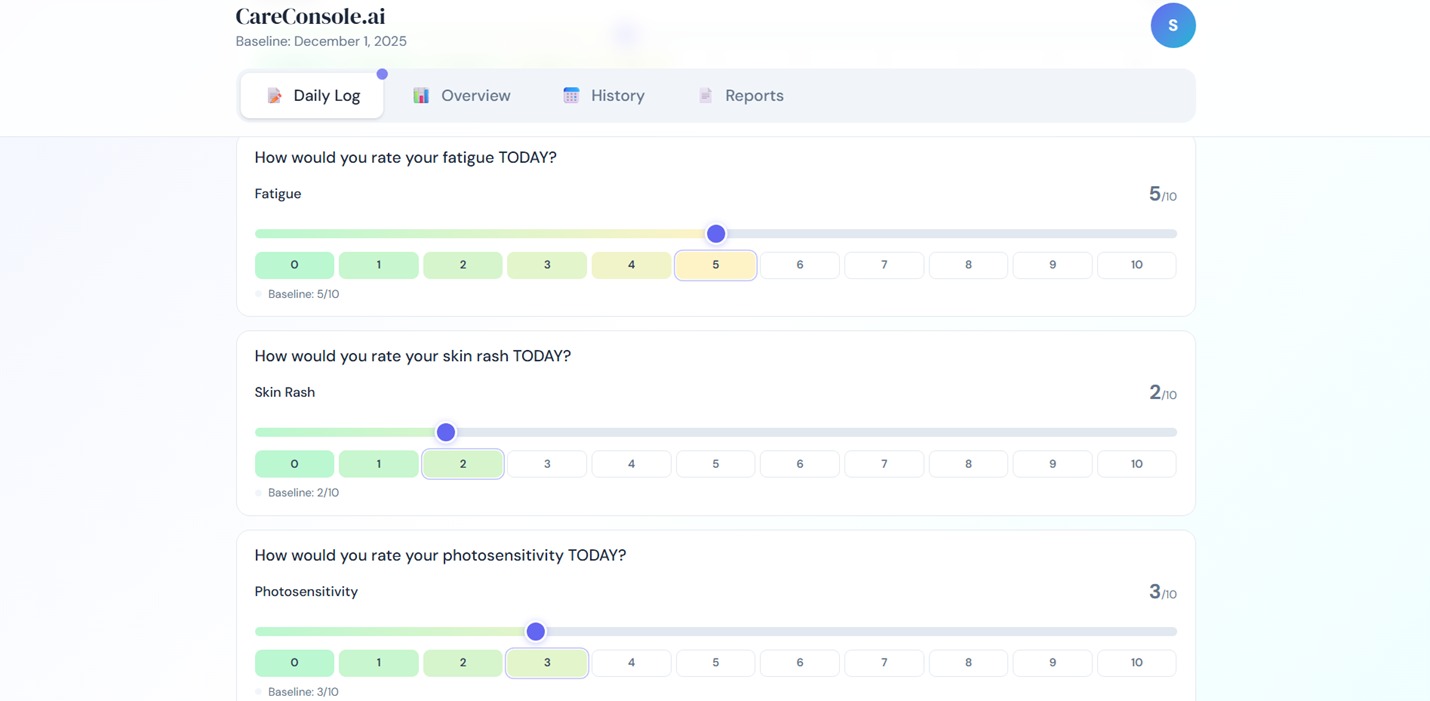
Task: Click the notification dot on Daily Log
Action: 382,74
